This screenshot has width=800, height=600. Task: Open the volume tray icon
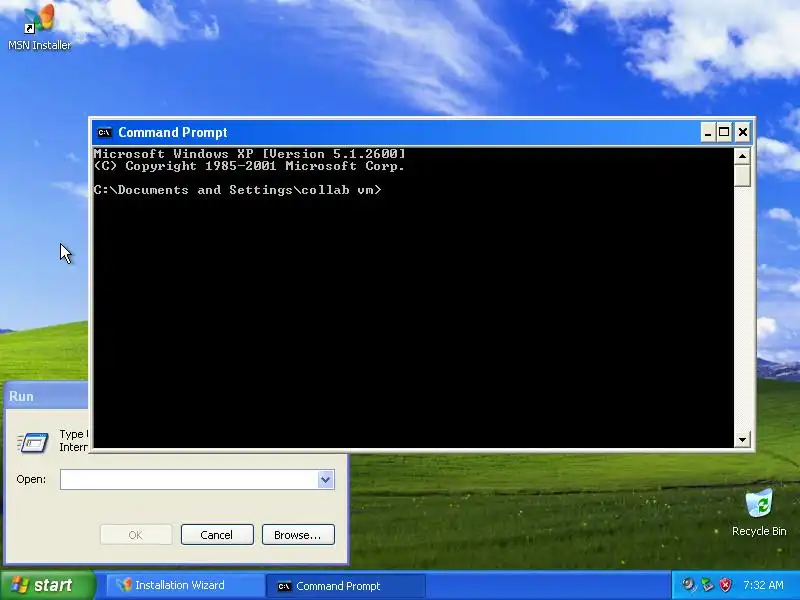tap(688, 585)
